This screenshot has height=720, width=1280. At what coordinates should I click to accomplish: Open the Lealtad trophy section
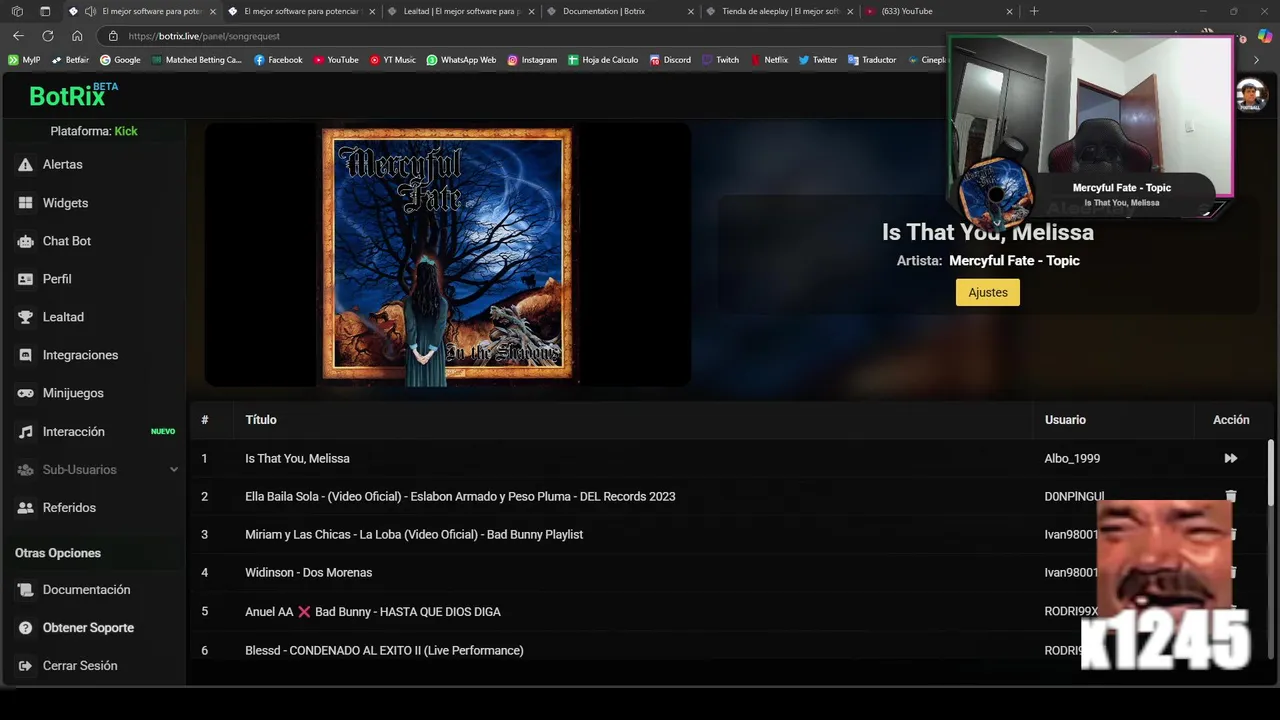63,317
